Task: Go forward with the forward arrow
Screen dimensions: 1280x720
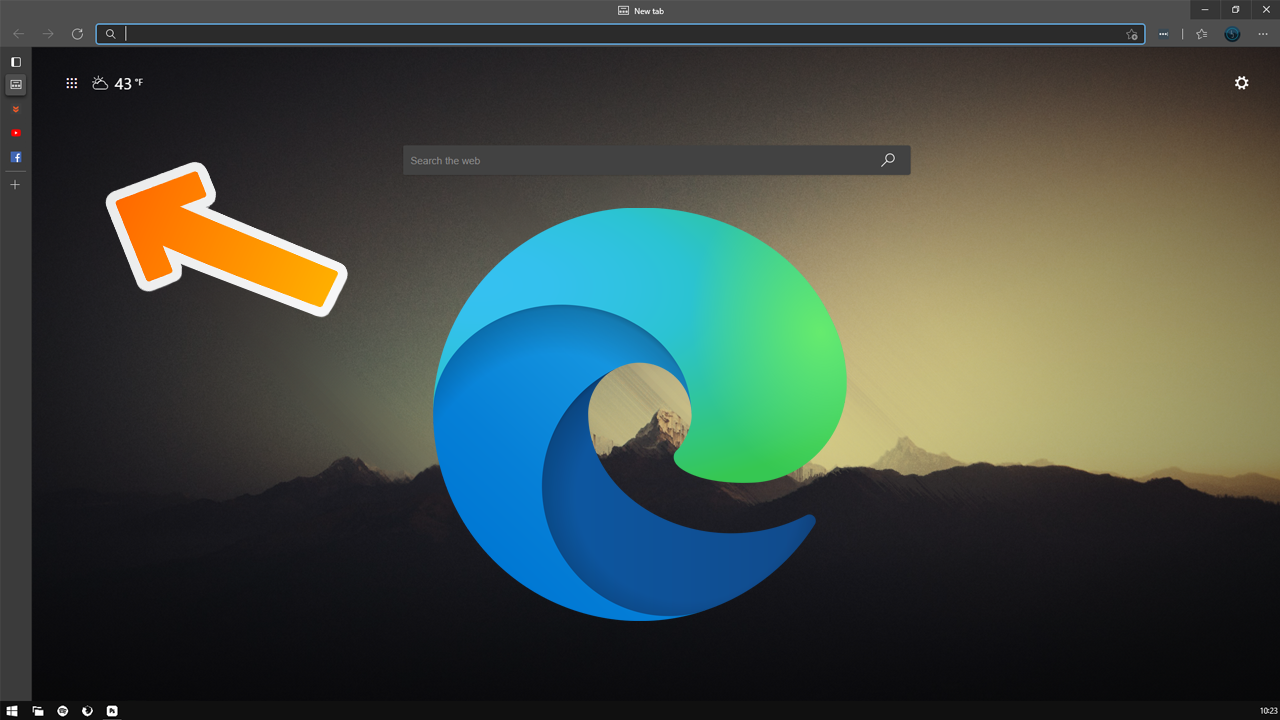Action: pos(48,34)
